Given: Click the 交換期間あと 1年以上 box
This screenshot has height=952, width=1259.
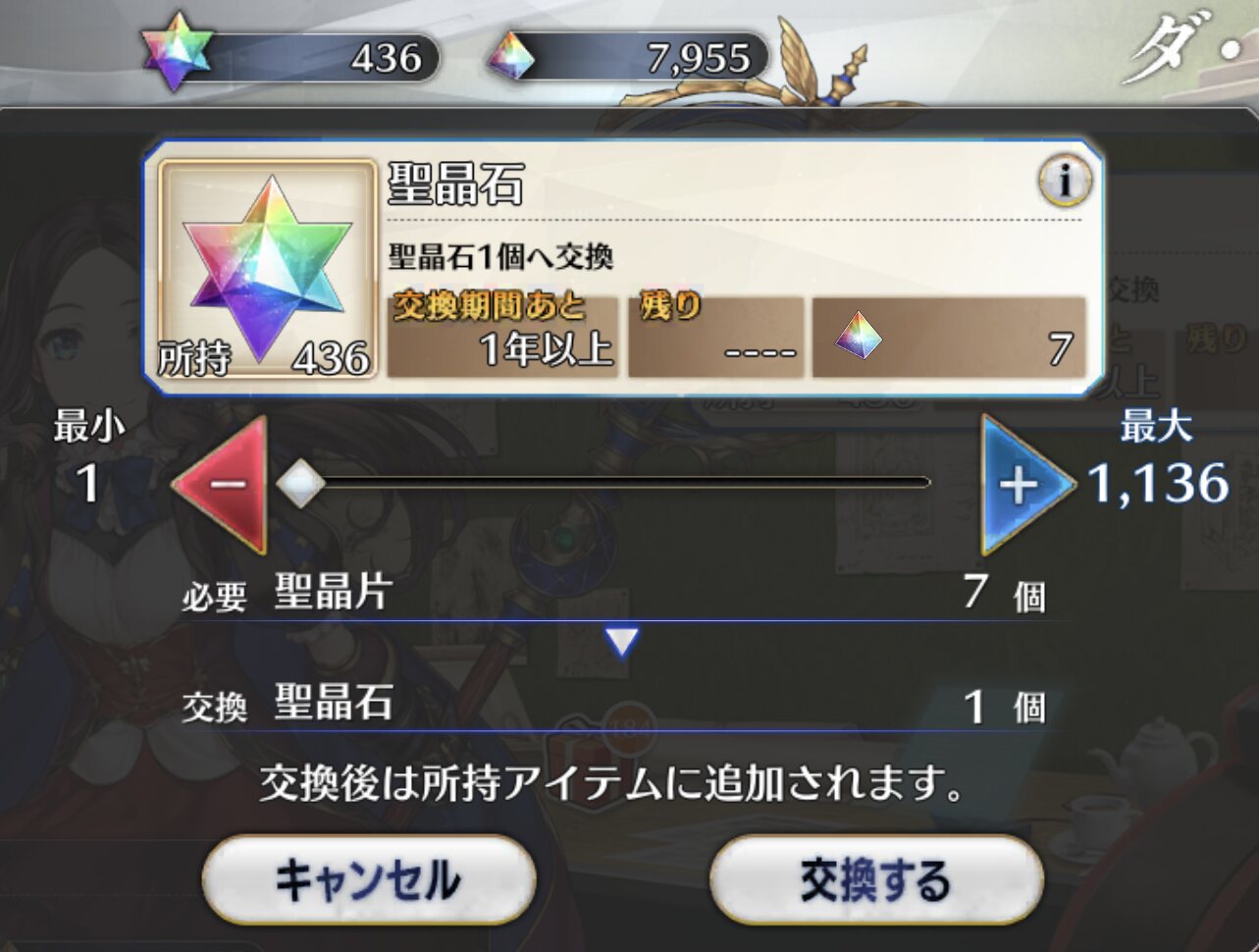Looking at the screenshot, I should pos(502,336).
